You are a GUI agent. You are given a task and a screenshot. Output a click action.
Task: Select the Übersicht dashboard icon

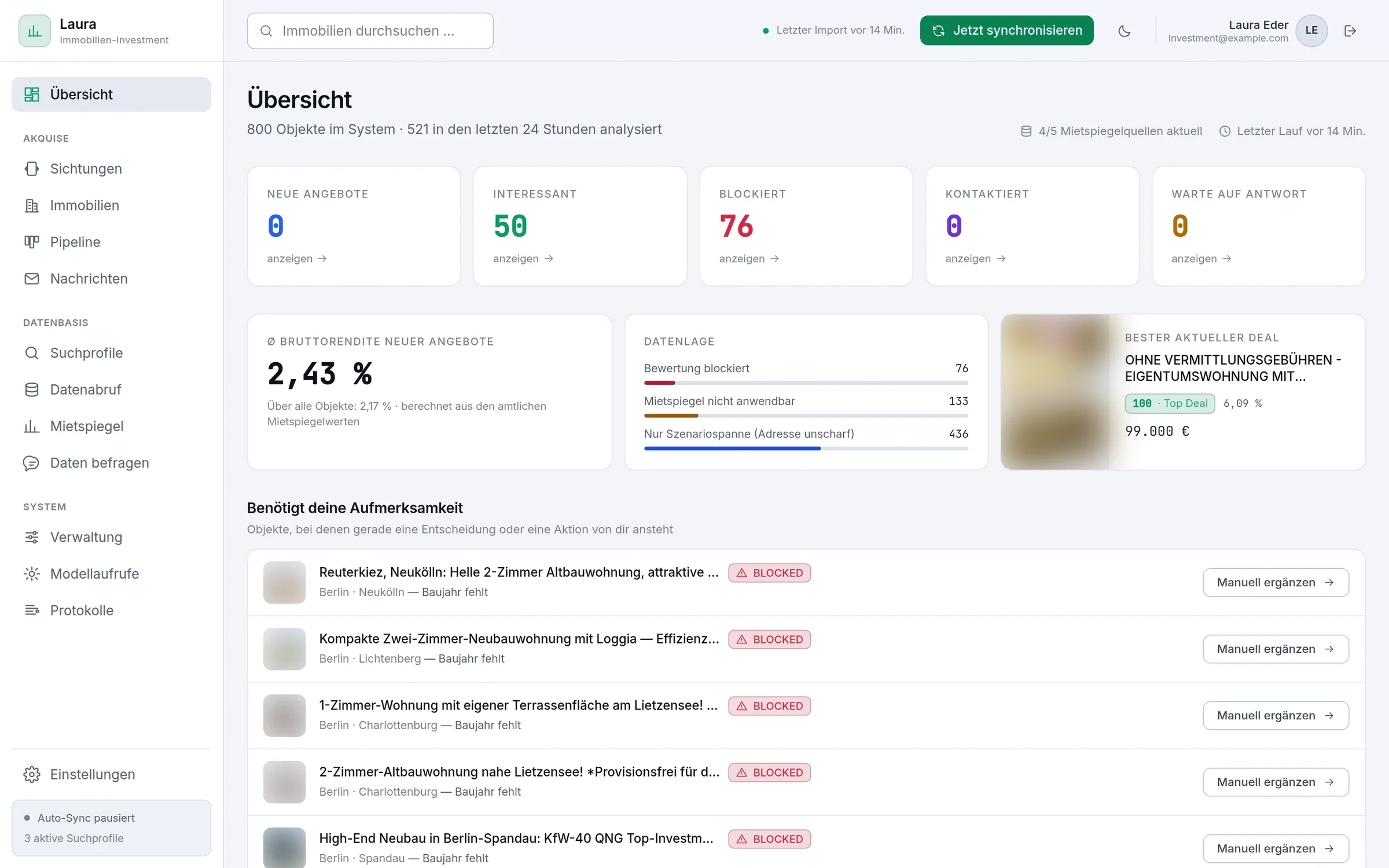point(32,94)
